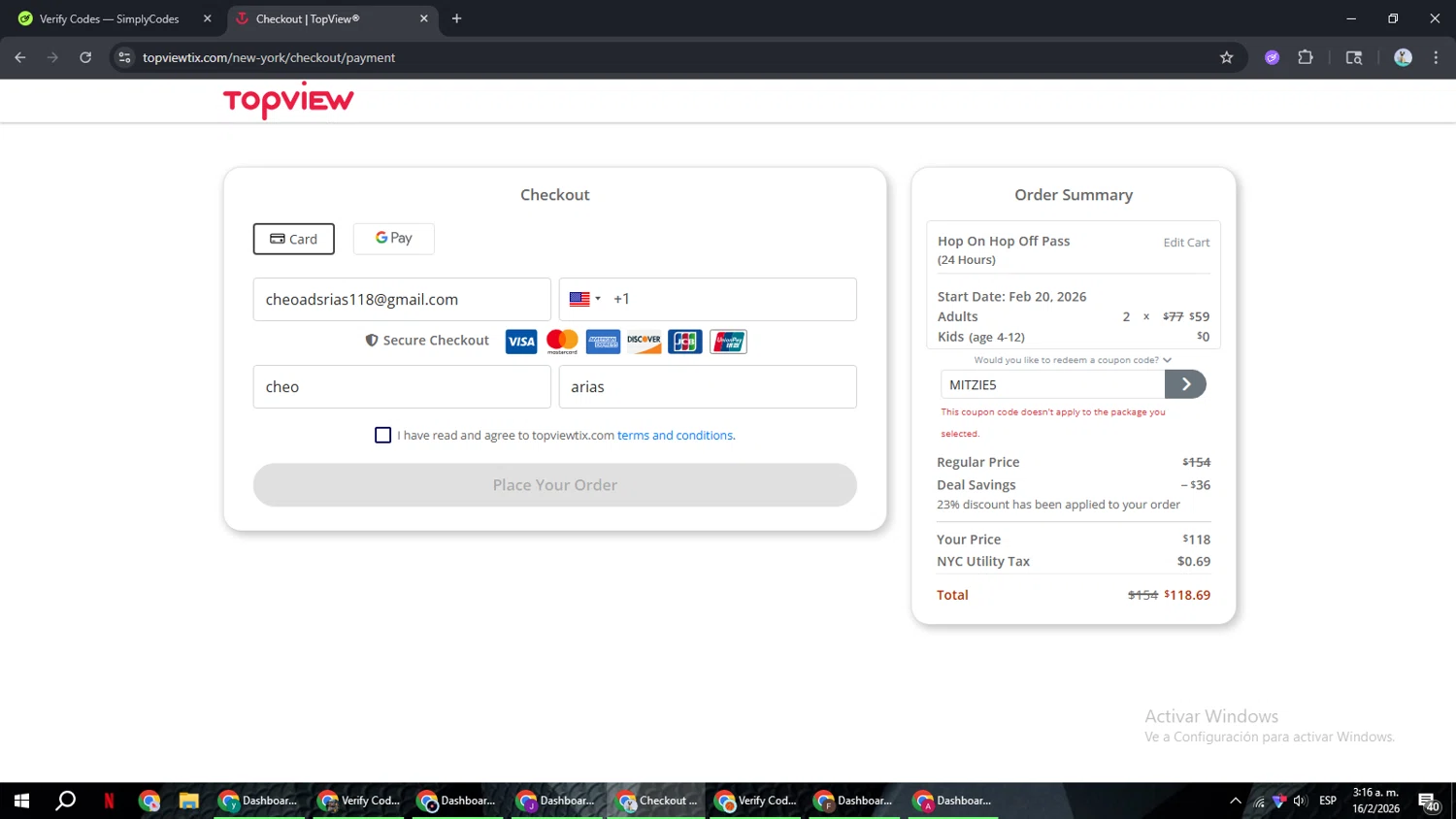Click the Discover card icon
This screenshot has height=819, width=1456.
(x=644, y=342)
